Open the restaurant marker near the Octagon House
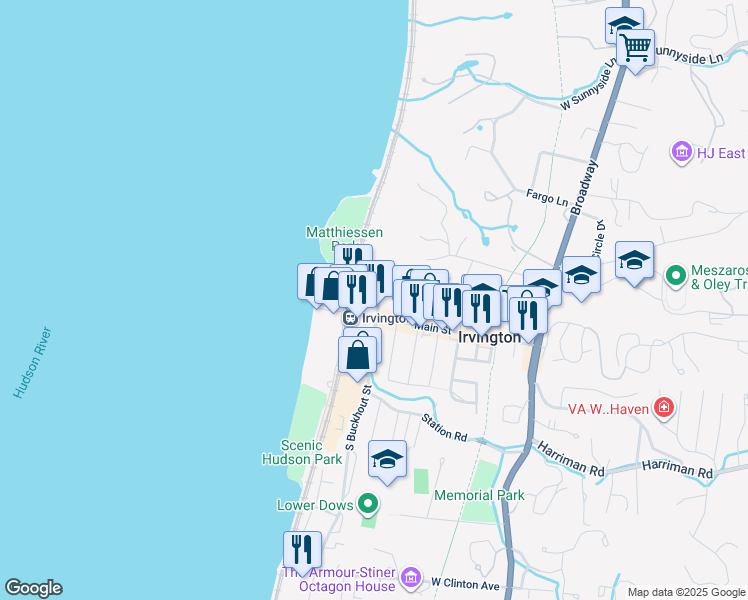This screenshot has width=748, height=600. click(x=302, y=552)
